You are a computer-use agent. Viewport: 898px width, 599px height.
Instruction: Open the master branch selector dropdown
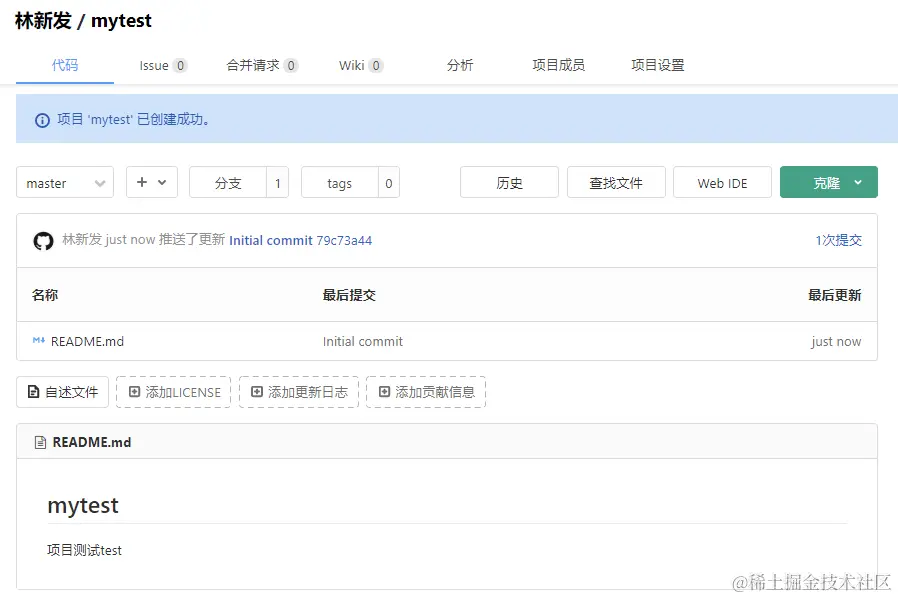[64, 182]
